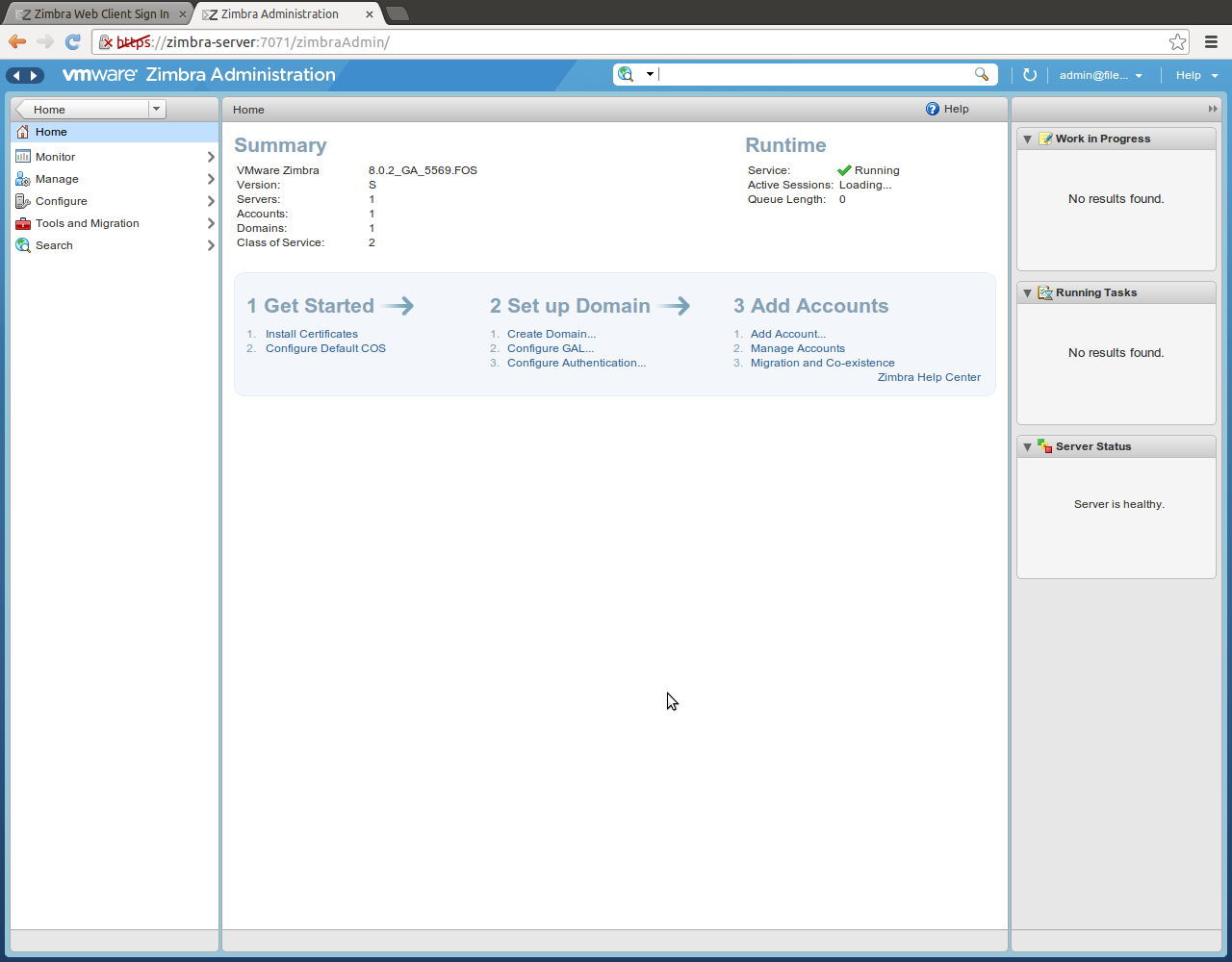Collapse the Work in Progress panel

click(1027, 139)
